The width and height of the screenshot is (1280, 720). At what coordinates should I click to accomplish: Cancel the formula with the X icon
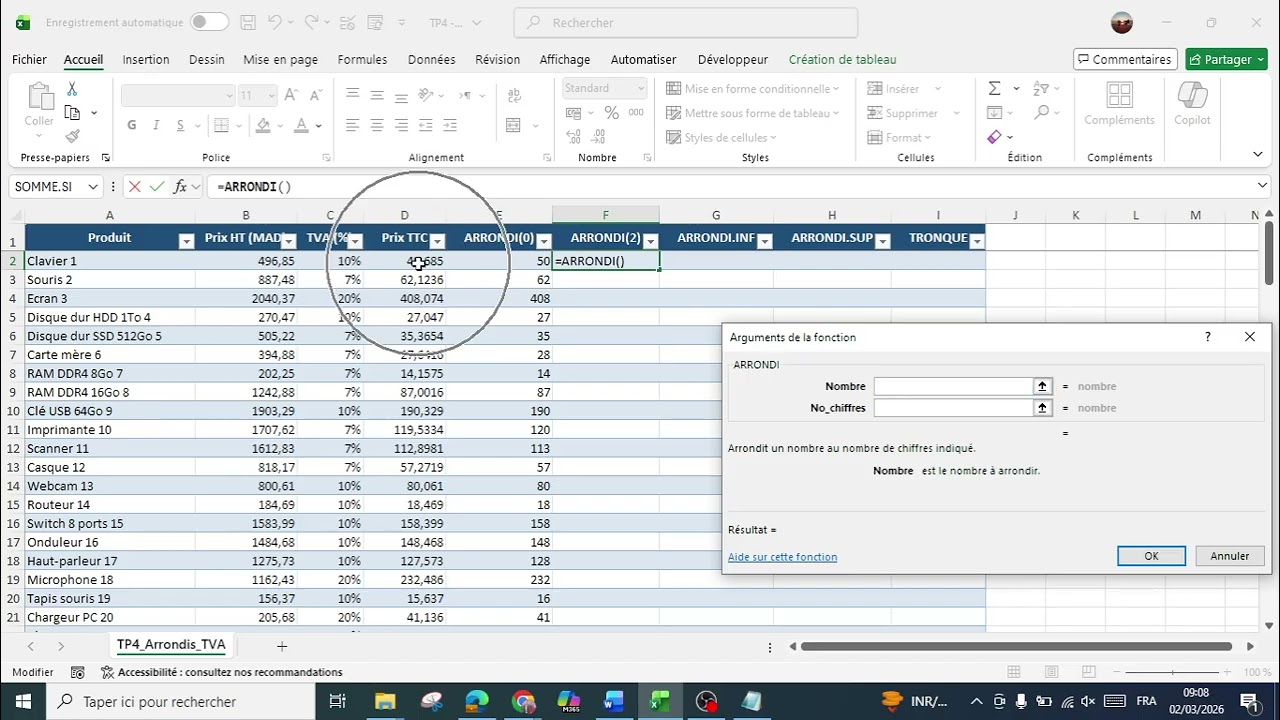click(x=135, y=186)
